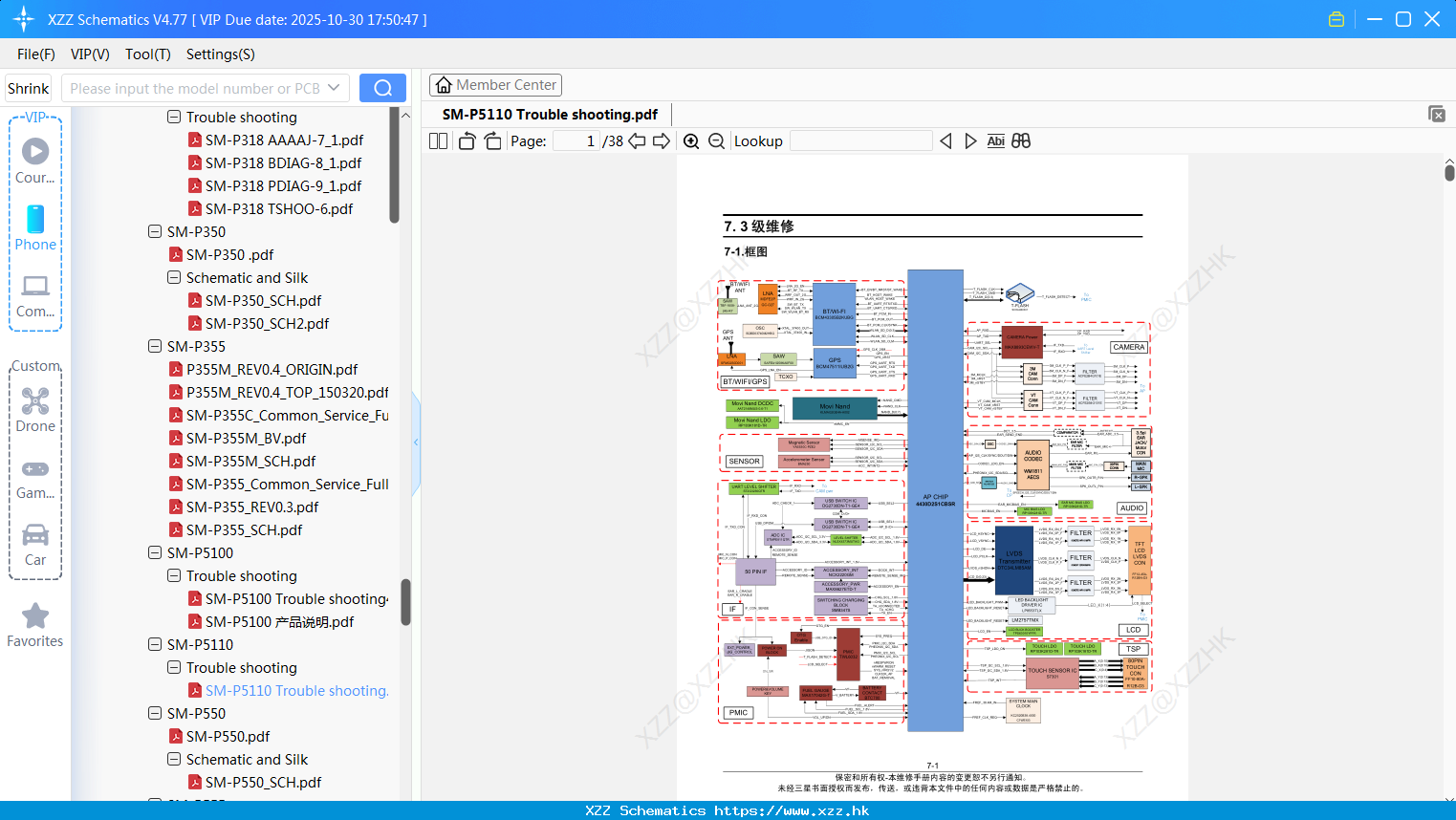The image size is (1456, 820).
Task: Select the SM-P5110 Trouble shooting.pdf tab
Action: [550, 115]
